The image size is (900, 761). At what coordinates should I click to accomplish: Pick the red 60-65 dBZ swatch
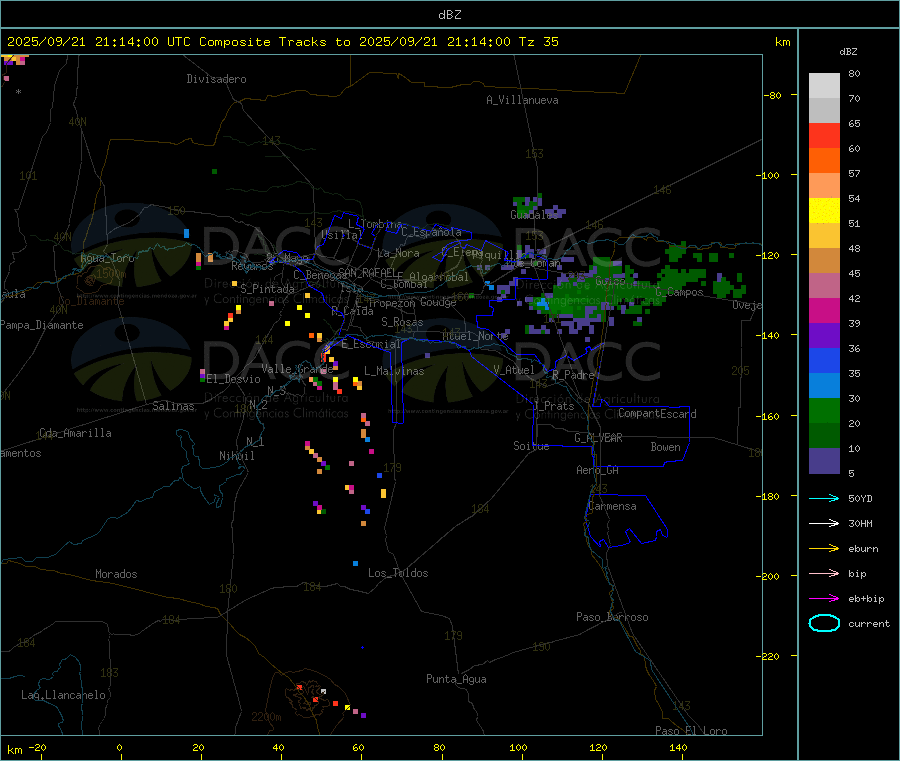pyautogui.click(x=824, y=135)
